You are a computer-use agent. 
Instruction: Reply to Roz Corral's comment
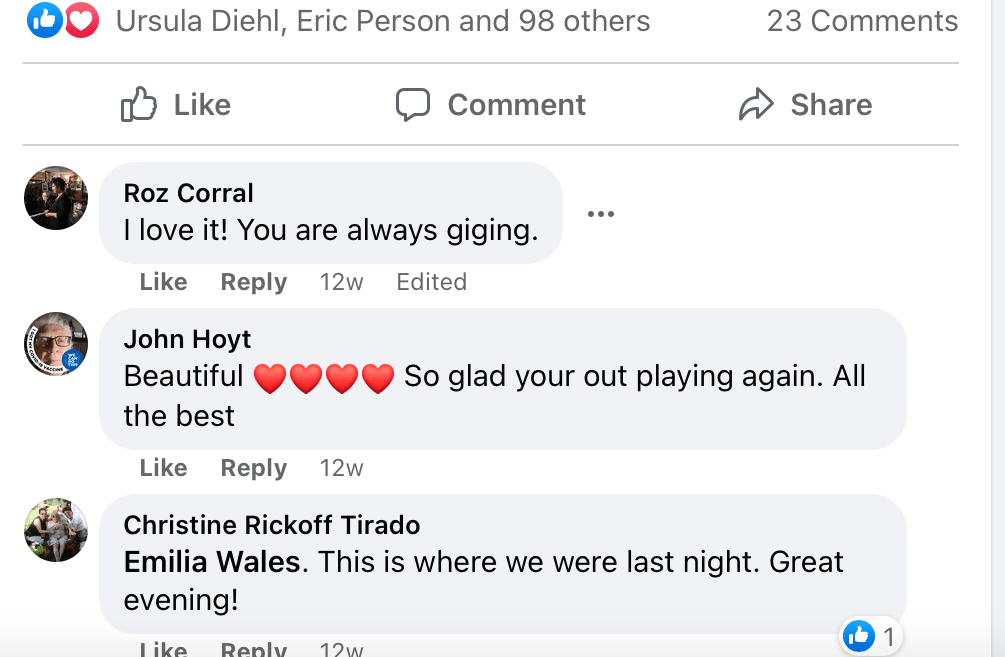click(x=254, y=282)
